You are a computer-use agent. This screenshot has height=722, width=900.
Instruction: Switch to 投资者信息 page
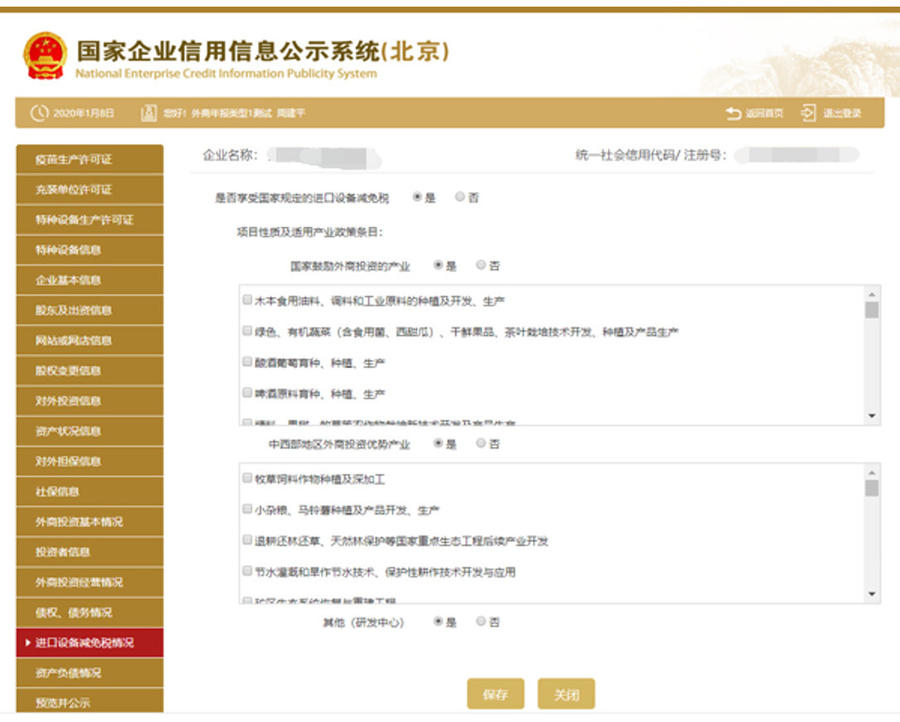(x=90, y=552)
